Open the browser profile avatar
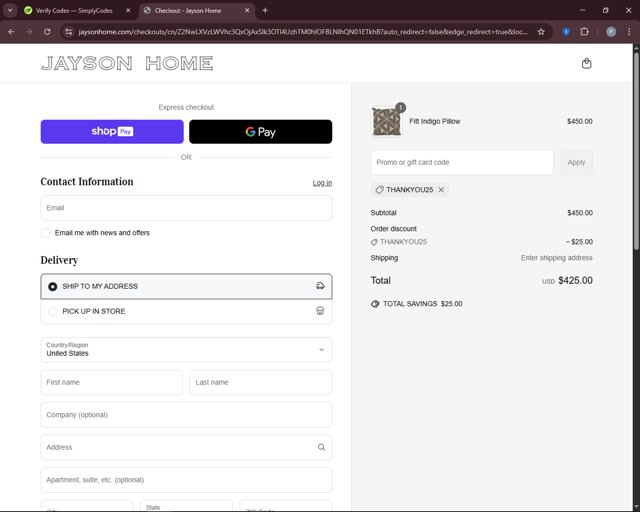This screenshot has height=512, width=640. [x=611, y=32]
